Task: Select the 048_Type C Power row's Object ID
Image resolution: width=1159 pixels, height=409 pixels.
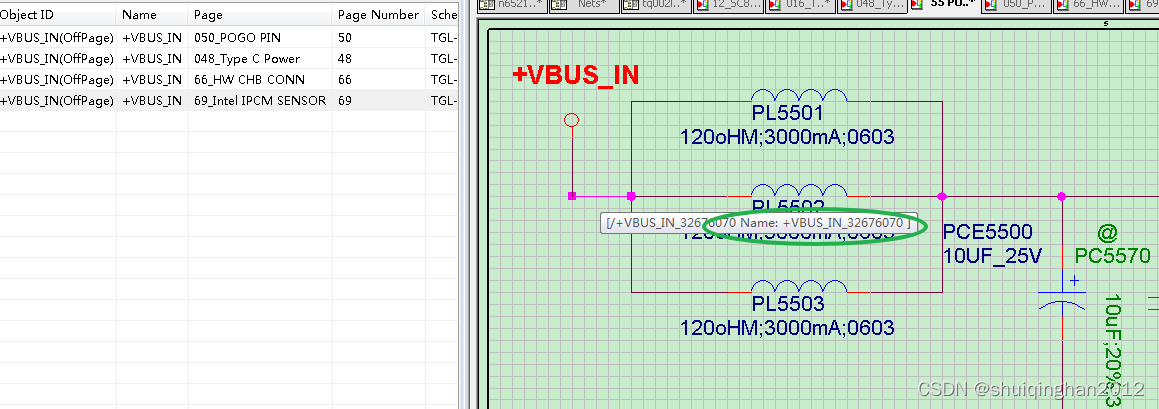Action: point(57,58)
